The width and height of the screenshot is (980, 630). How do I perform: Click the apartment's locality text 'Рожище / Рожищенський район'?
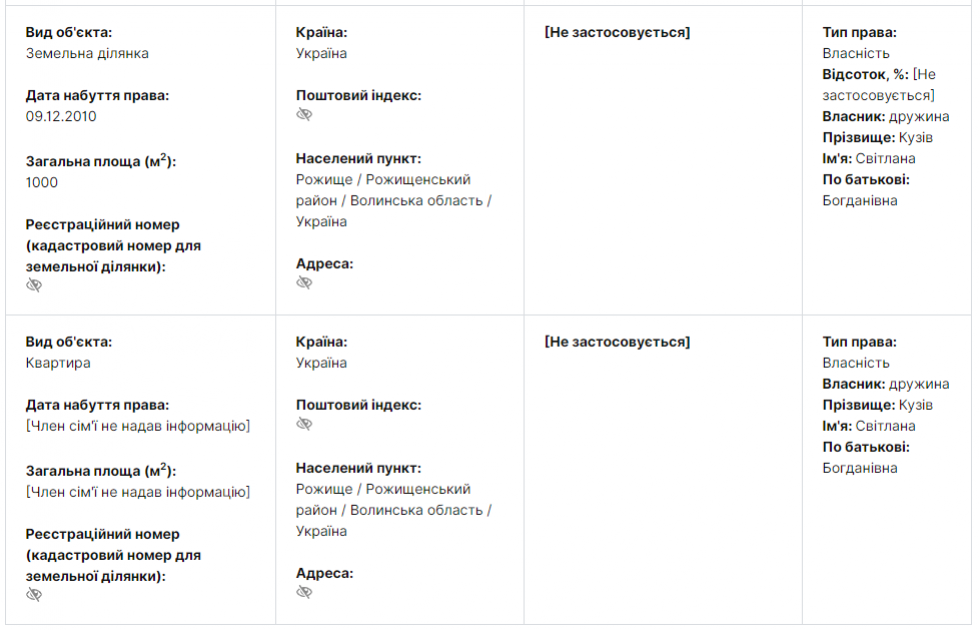[383, 489]
